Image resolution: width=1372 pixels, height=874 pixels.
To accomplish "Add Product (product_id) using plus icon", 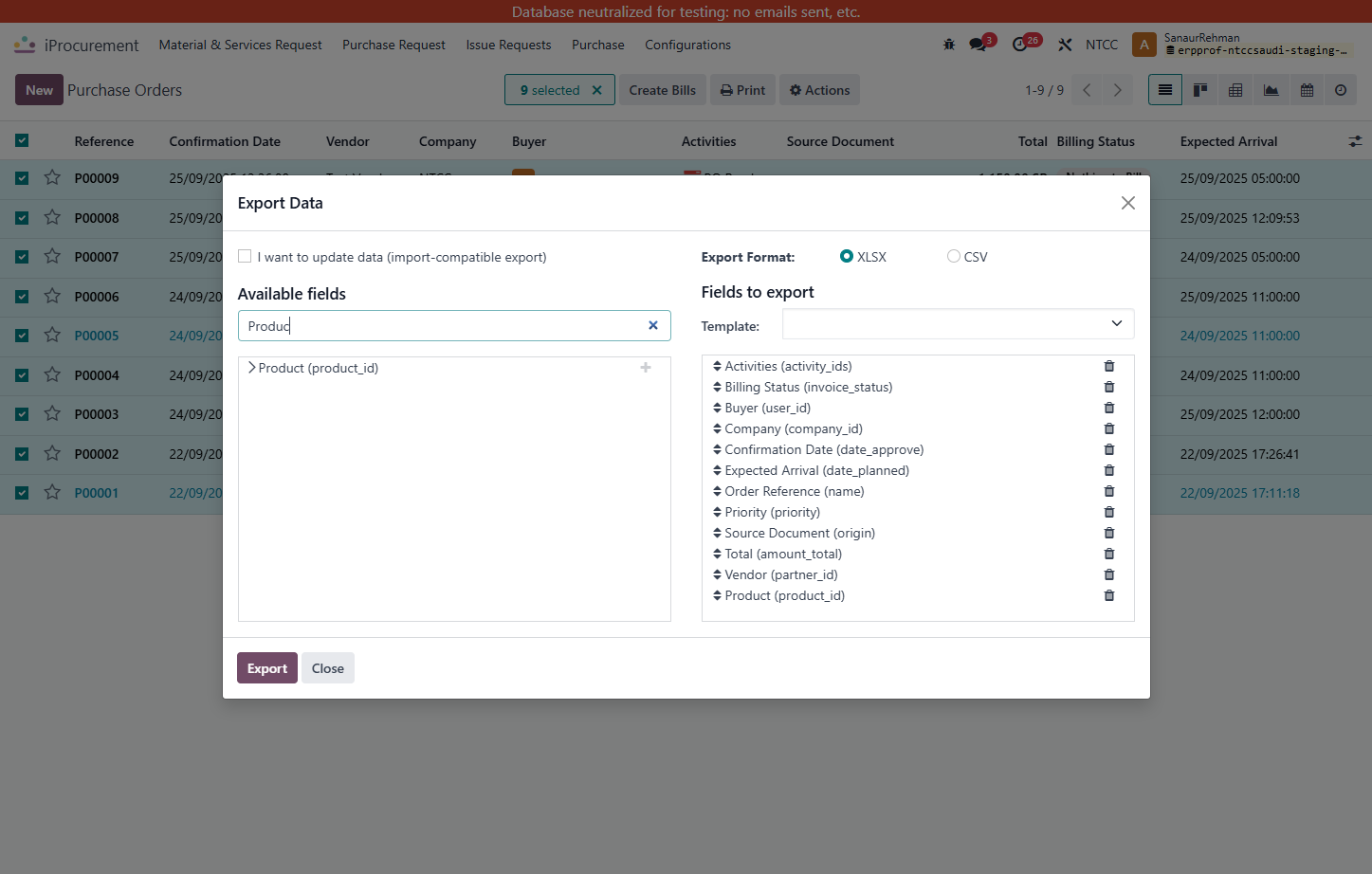I will click(x=646, y=368).
